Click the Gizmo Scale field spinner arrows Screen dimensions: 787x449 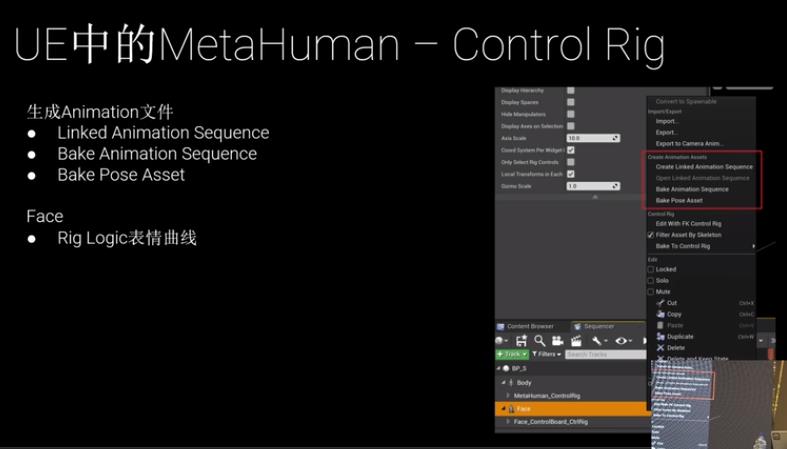pos(615,186)
